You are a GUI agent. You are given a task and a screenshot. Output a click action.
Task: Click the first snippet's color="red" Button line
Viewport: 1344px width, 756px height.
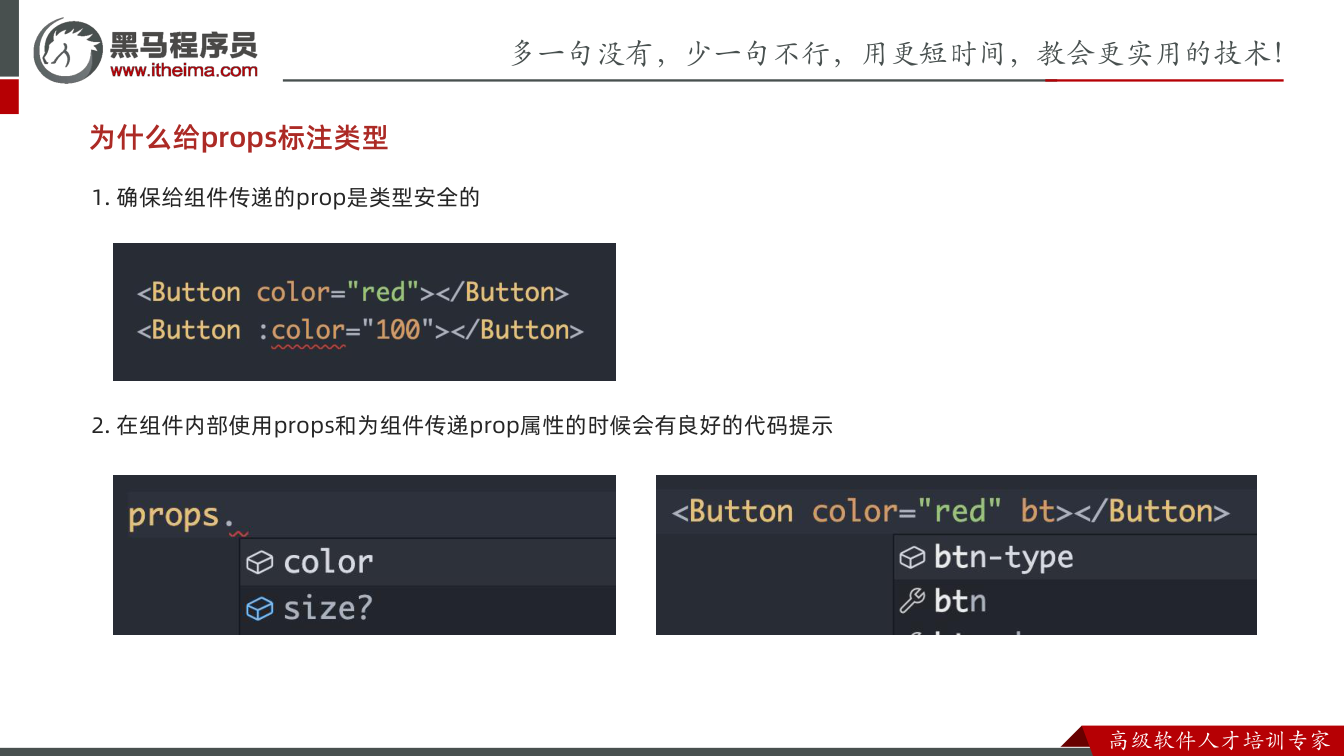click(x=353, y=292)
